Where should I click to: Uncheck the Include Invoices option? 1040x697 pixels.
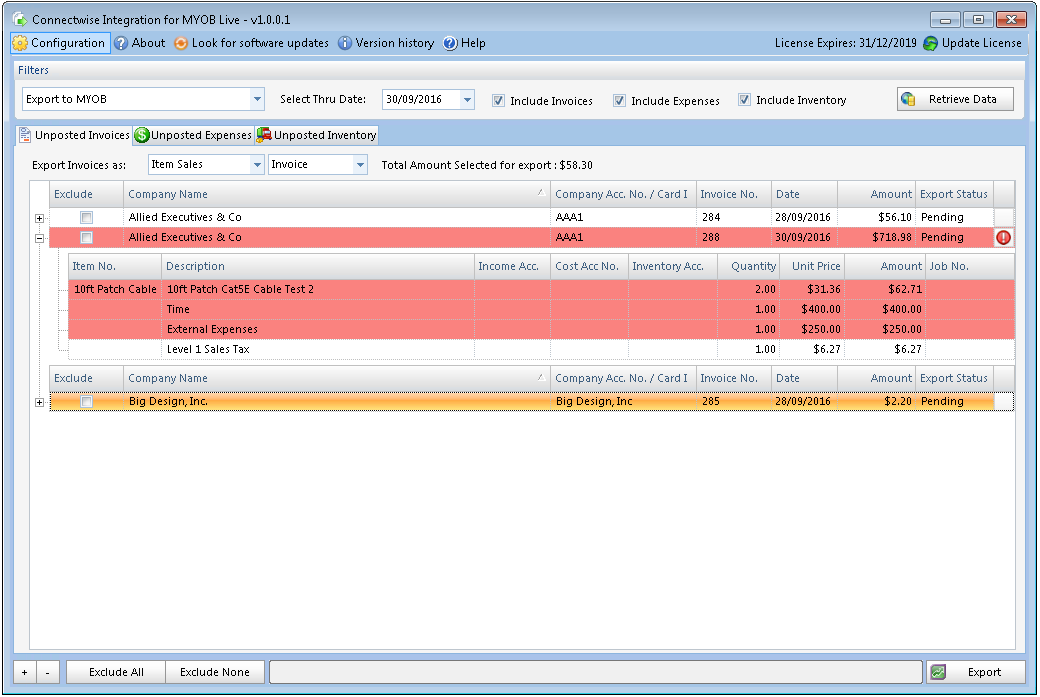[x=496, y=100]
